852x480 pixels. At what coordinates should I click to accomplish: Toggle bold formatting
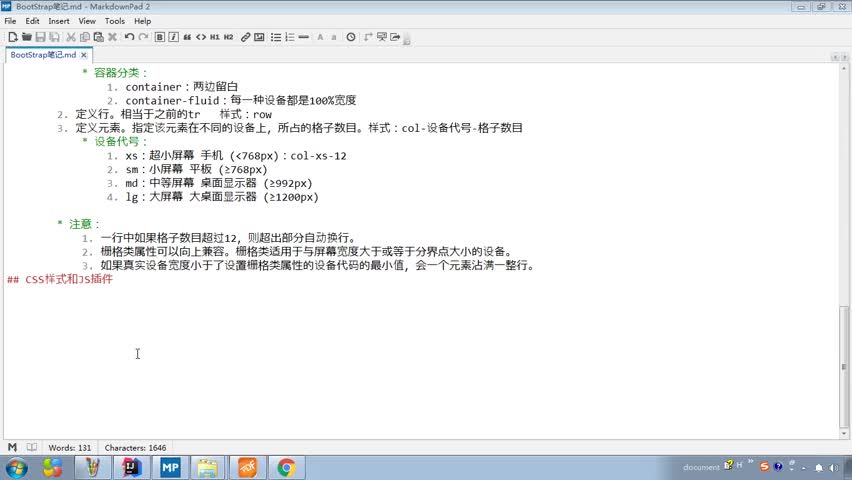pos(160,37)
